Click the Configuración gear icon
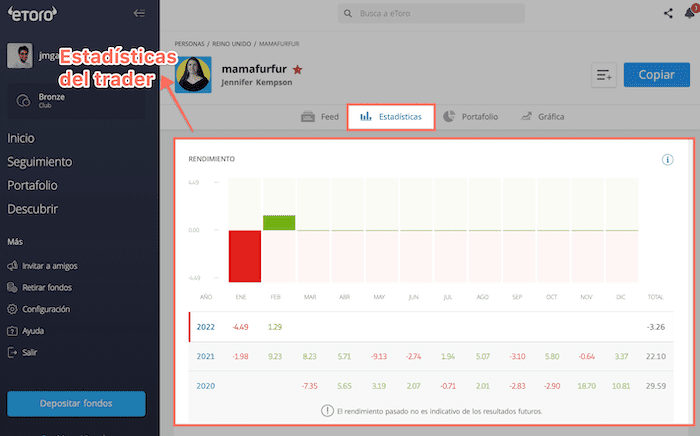The image size is (700, 436). [12, 309]
